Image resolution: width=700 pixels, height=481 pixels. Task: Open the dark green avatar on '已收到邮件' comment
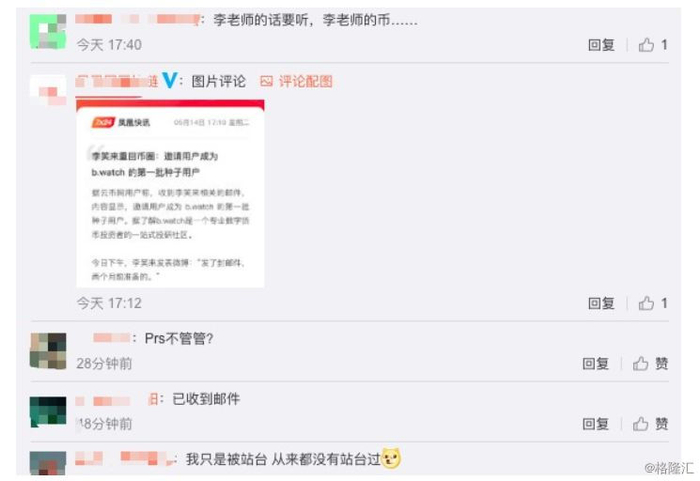click(x=48, y=411)
